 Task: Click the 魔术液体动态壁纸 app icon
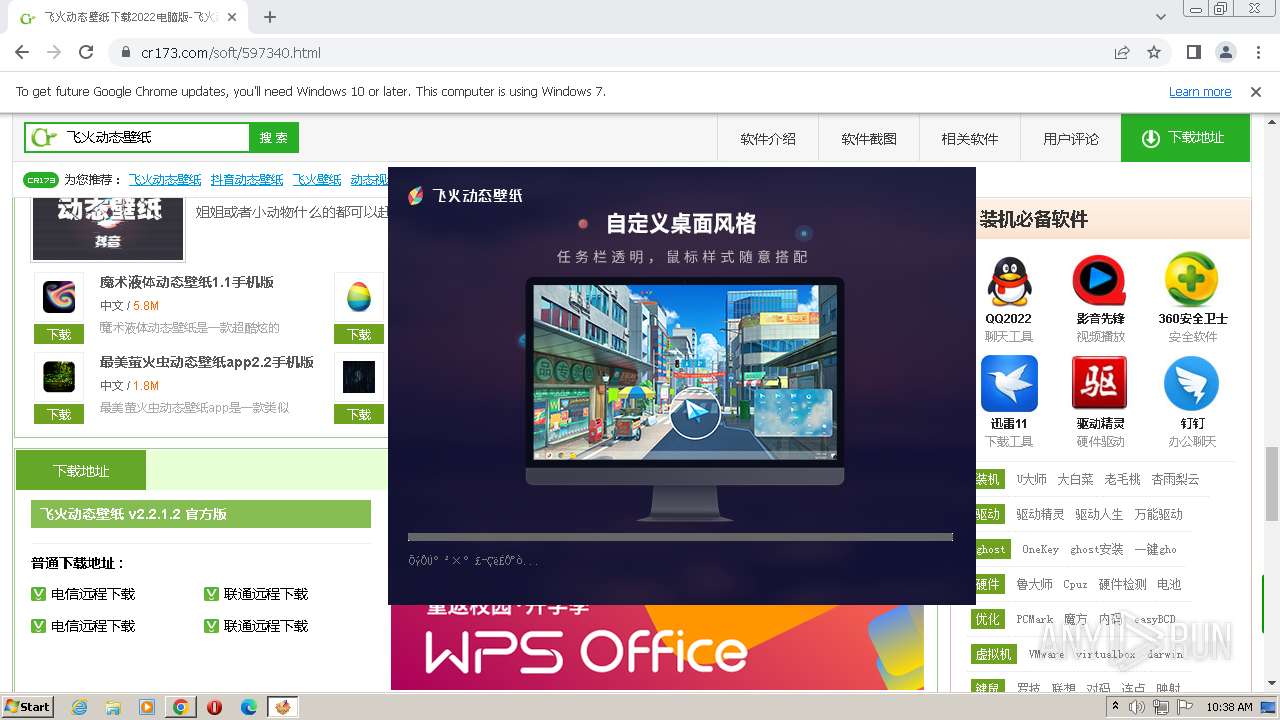tap(59, 298)
